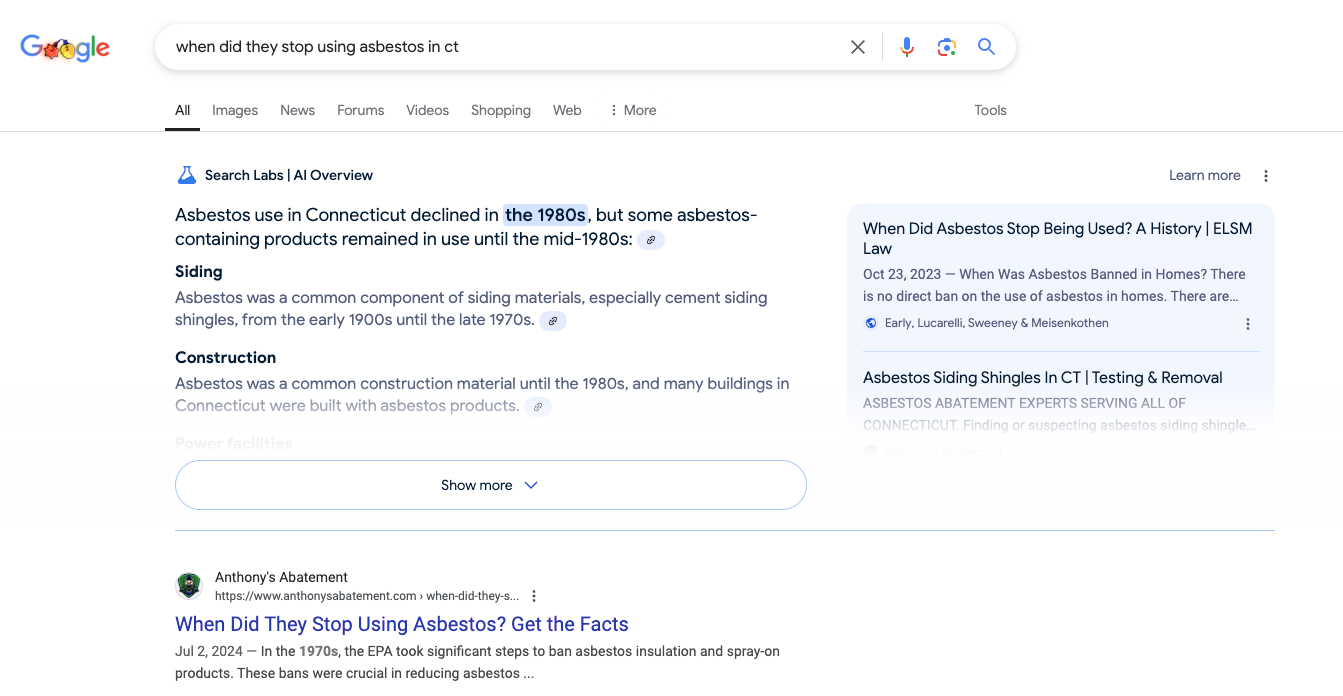Click the Anthony's Abatement site name
1343x696 pixels.
(x=281, y=577)
